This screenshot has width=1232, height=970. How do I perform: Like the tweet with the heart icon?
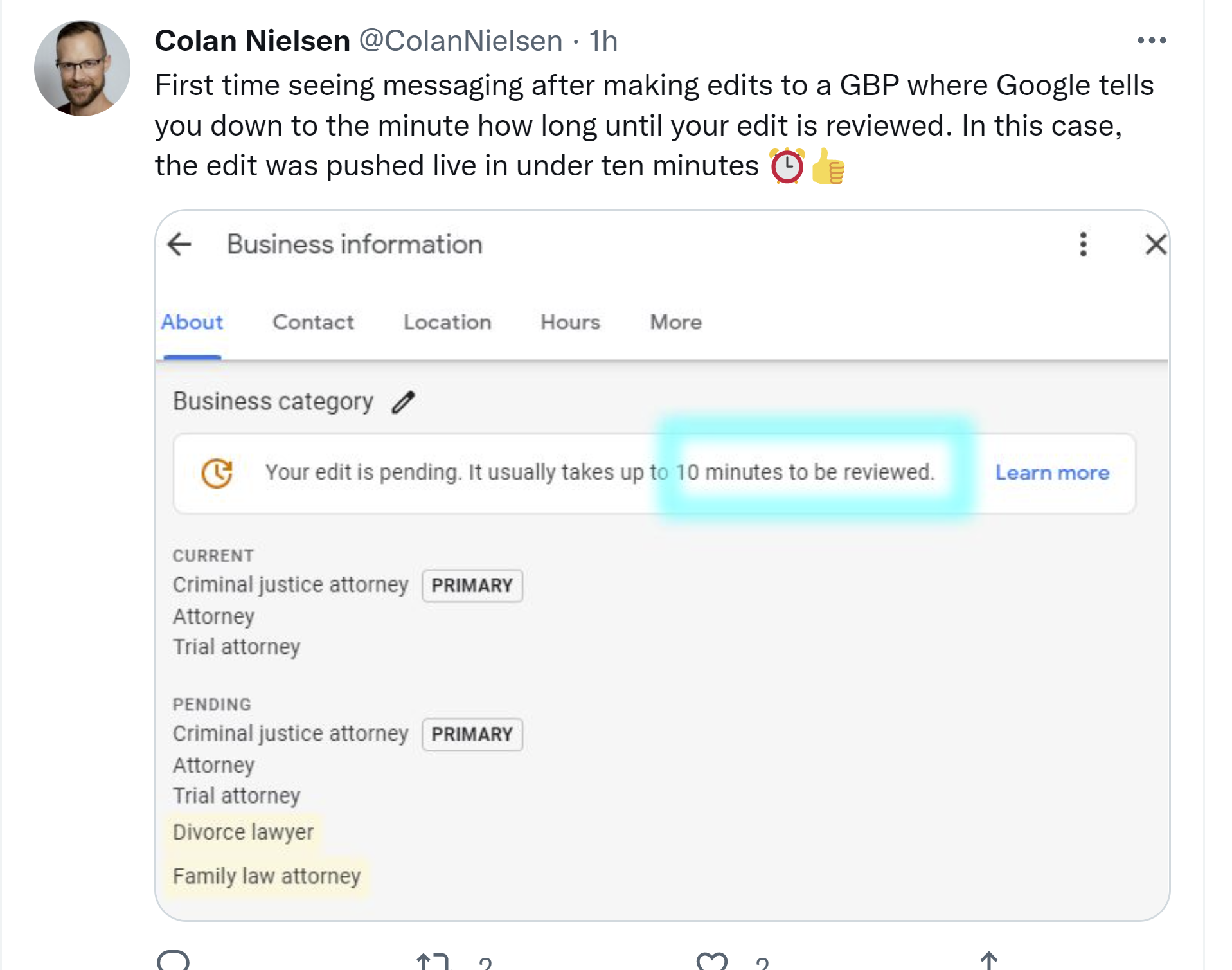712,961
